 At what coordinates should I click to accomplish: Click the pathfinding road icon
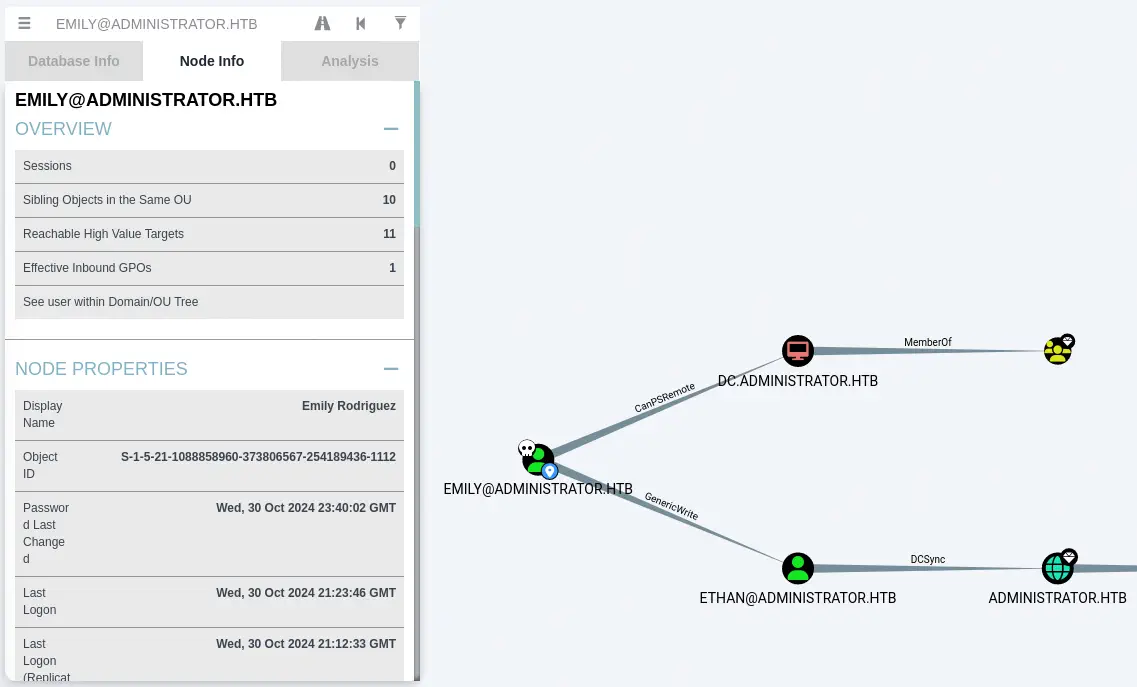tap(322, 23)
